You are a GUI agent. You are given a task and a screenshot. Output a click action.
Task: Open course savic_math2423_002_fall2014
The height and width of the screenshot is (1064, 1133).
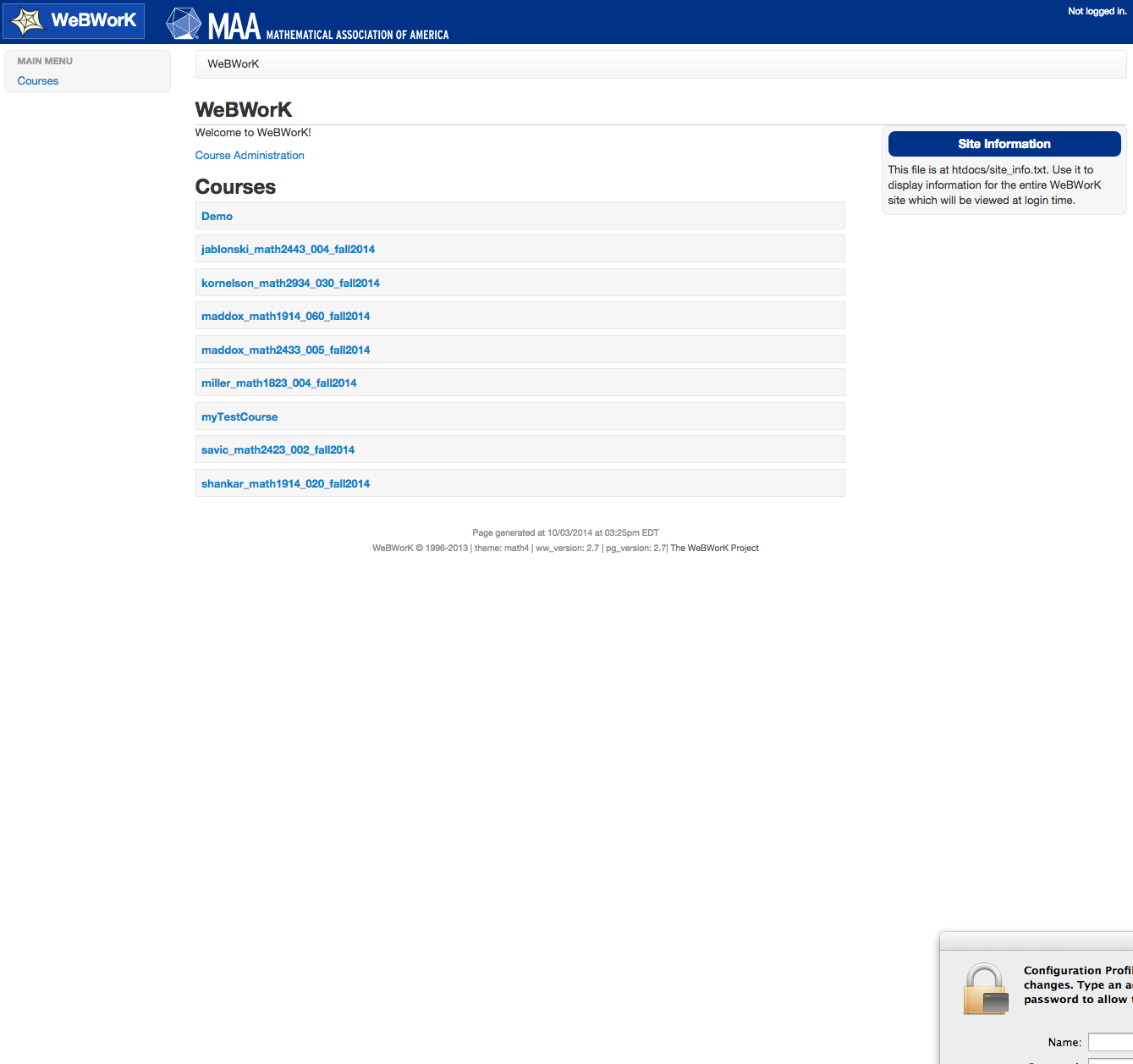tap(278, 450)
